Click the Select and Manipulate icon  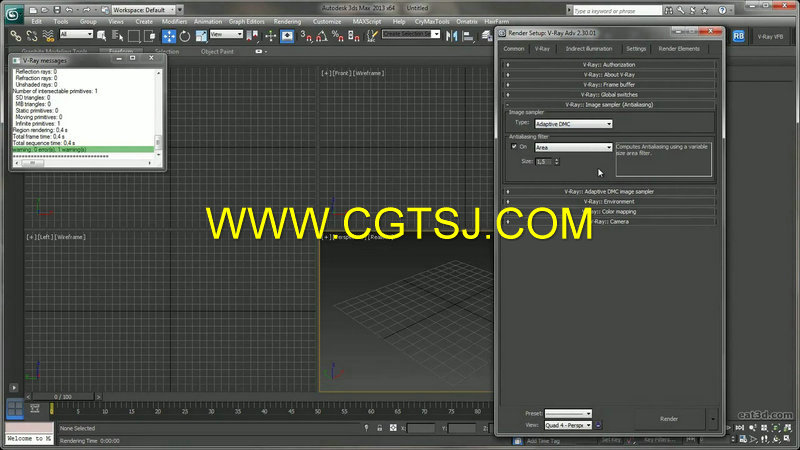(270, 36)
